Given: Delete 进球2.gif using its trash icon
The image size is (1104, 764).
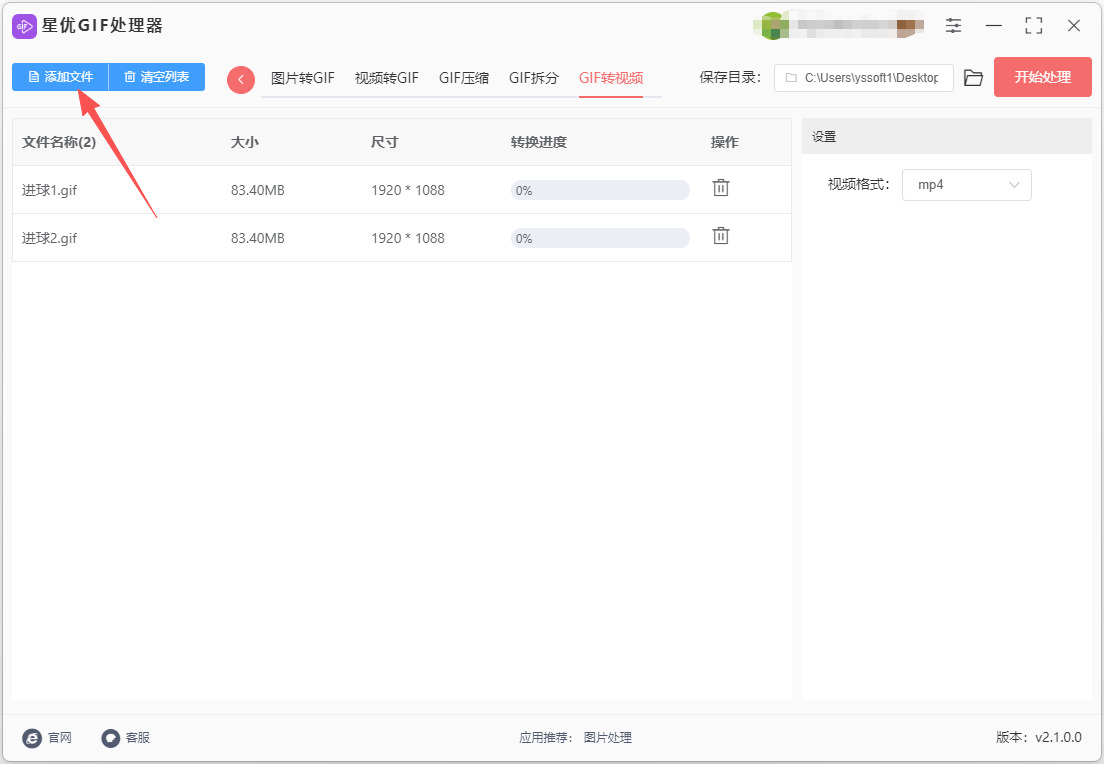Looking at the screenshot, I should coord(721,236).
